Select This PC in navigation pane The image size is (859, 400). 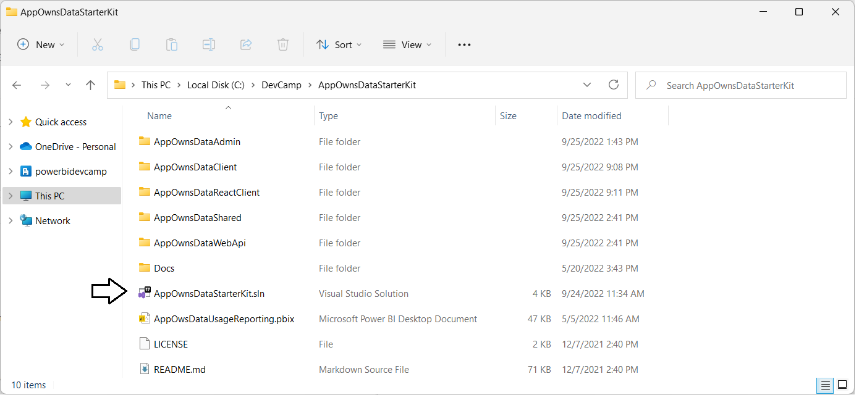(x=49, y=196)
